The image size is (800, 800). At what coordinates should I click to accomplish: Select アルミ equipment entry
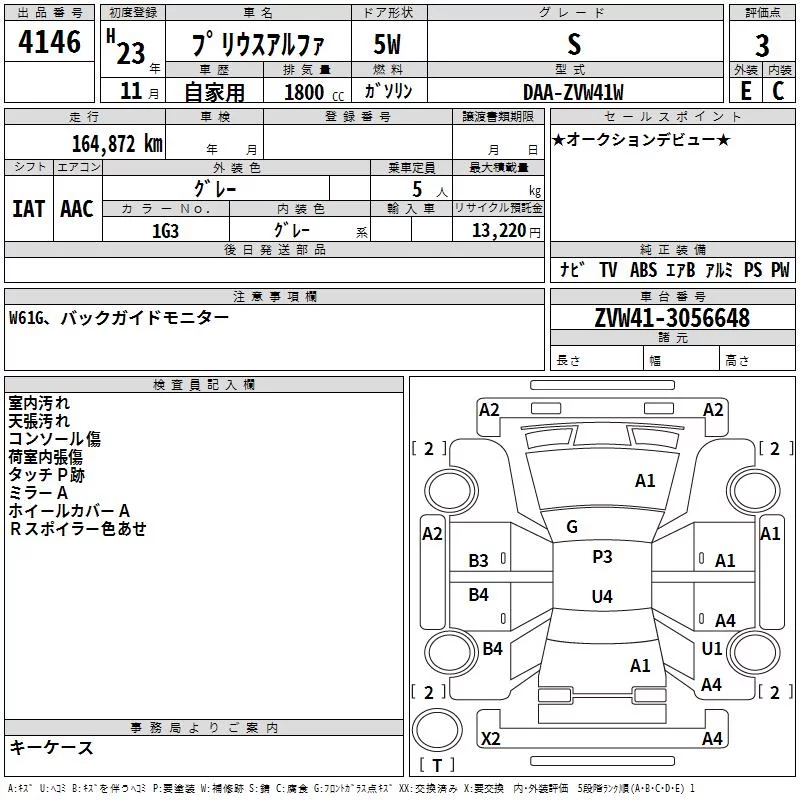tap(719, 269)
